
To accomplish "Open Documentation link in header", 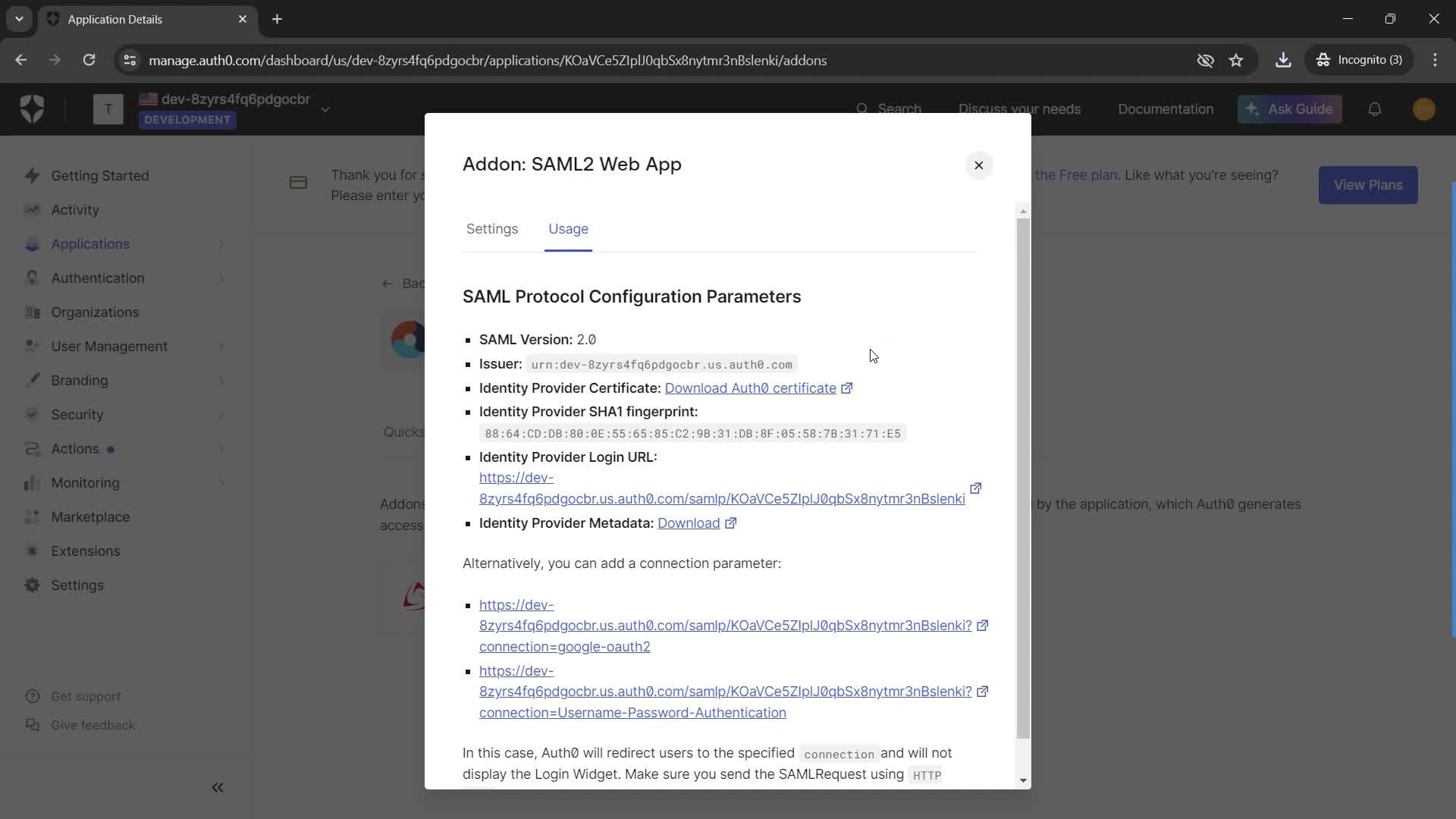I will [x=1166, y=109].
